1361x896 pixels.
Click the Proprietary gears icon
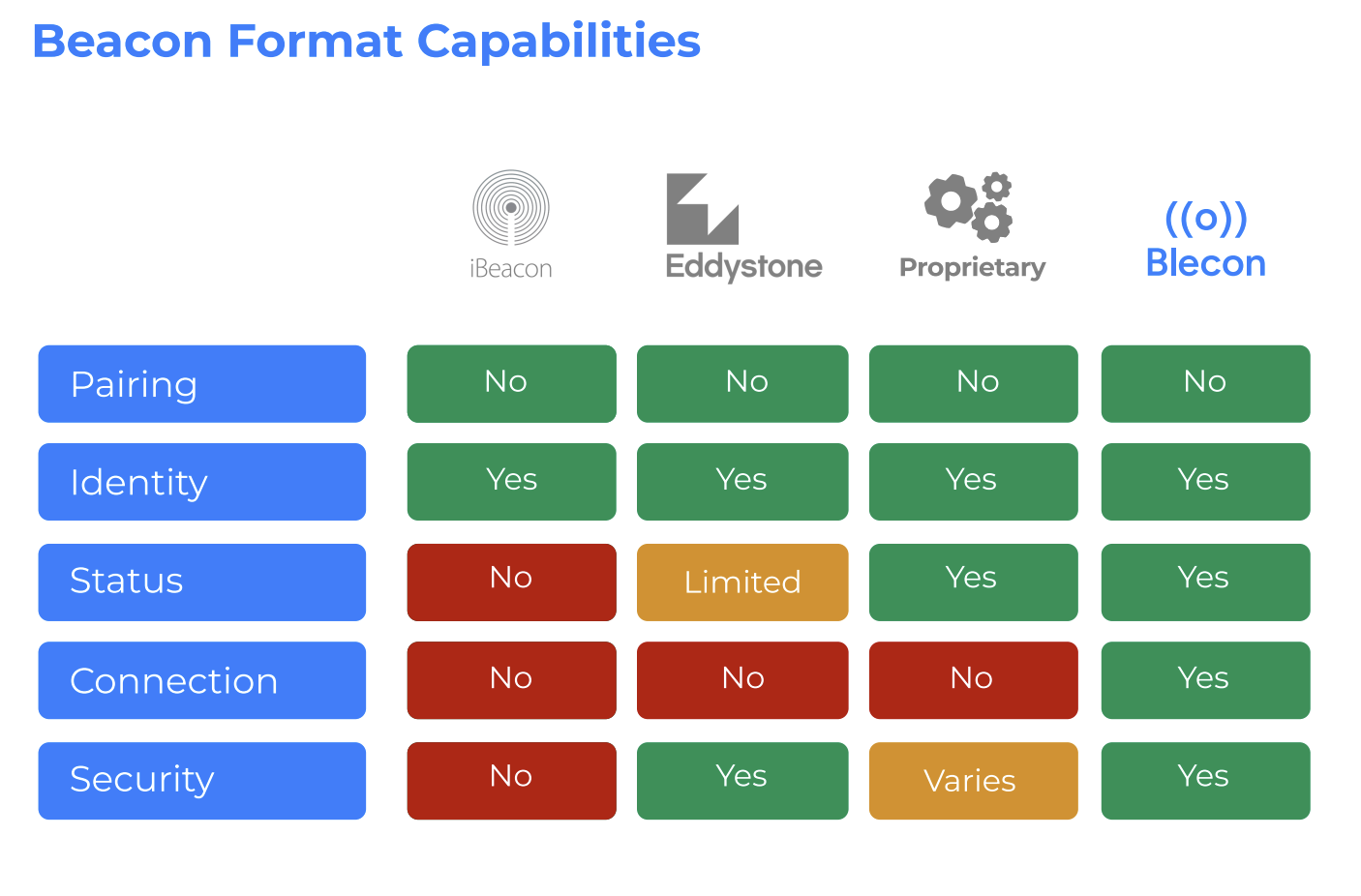pyautogui.click(x=969, y=206)
